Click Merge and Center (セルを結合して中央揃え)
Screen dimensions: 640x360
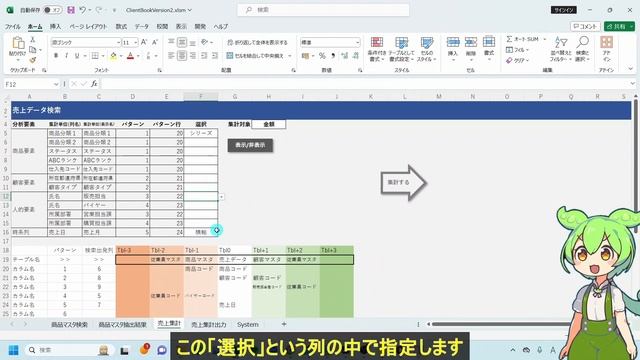[x=255, y=56]
